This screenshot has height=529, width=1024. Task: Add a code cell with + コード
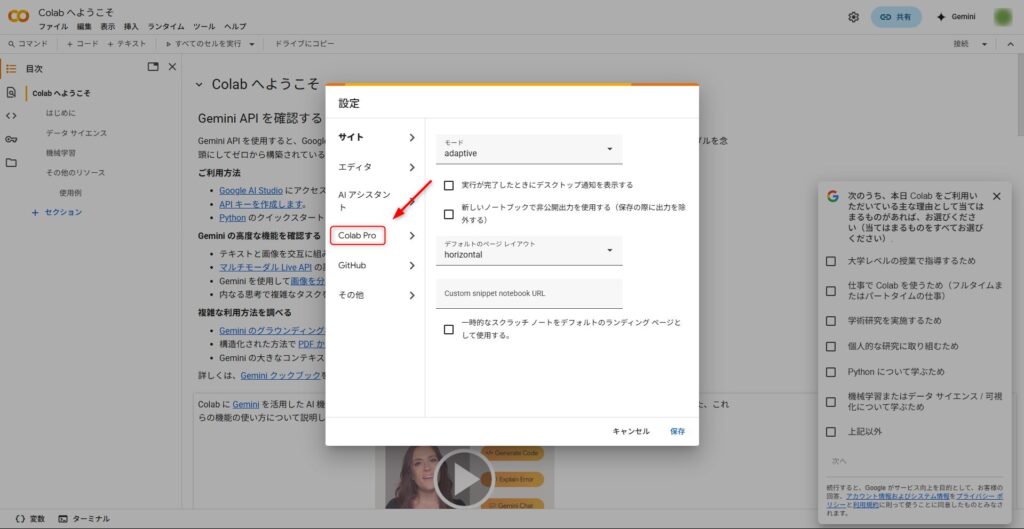coord(83,44)
